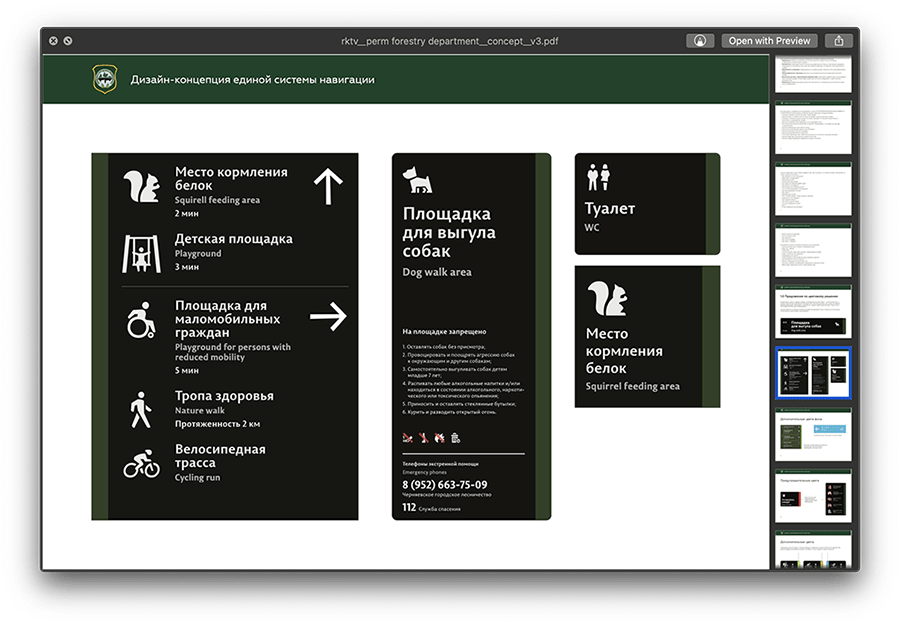Screen dimensions: 900x625
Task: Open the Предложение по цветовому решению thumbnail
Action: coord(813,312)
